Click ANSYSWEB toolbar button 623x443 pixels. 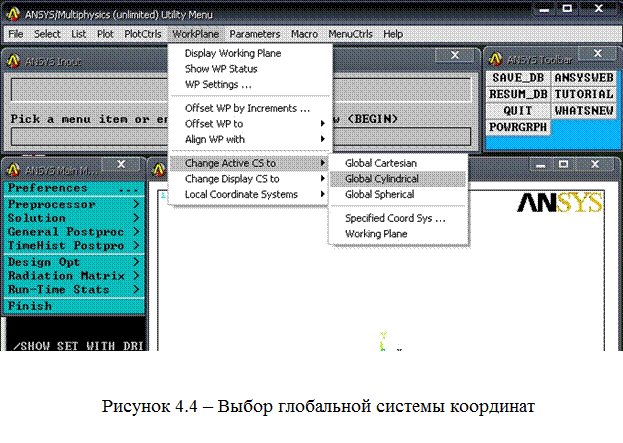(584, 78)
